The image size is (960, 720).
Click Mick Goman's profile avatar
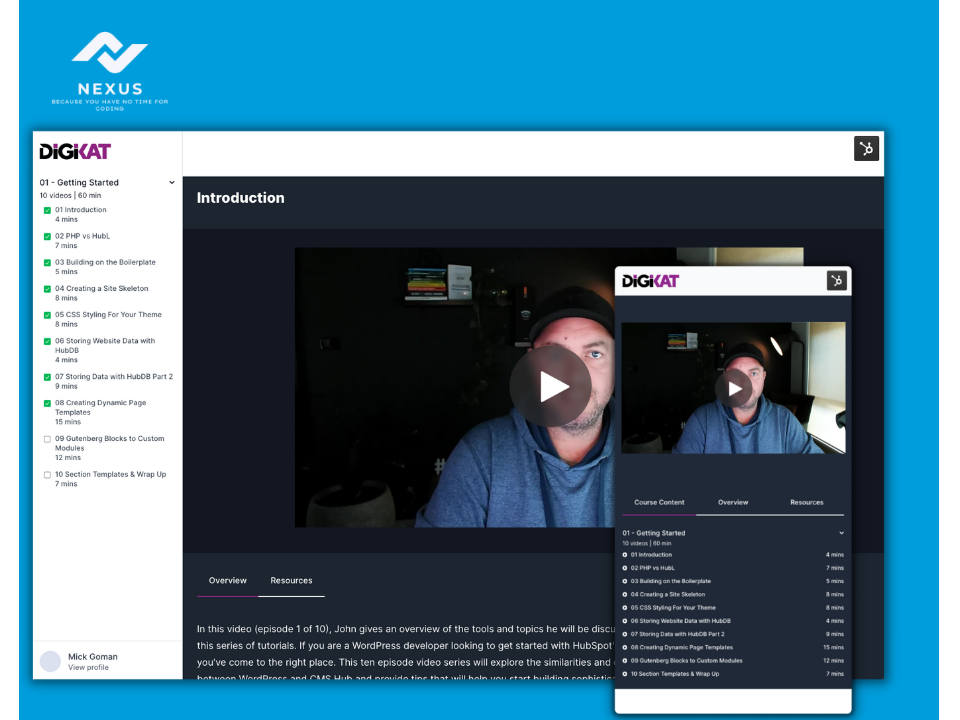pos(50,661)
